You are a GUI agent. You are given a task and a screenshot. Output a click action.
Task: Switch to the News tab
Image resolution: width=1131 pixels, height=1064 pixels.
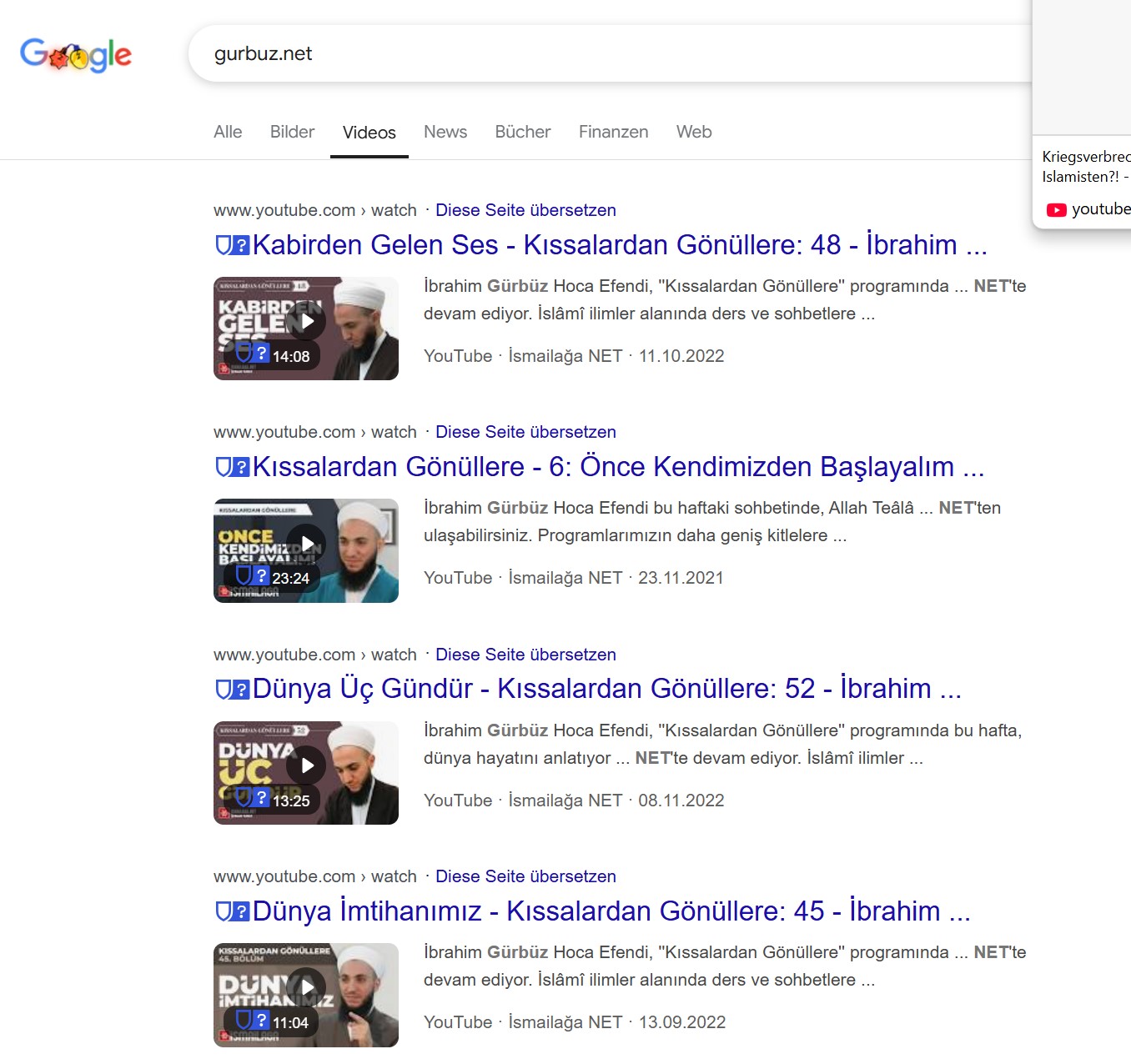tap(445, 132)
